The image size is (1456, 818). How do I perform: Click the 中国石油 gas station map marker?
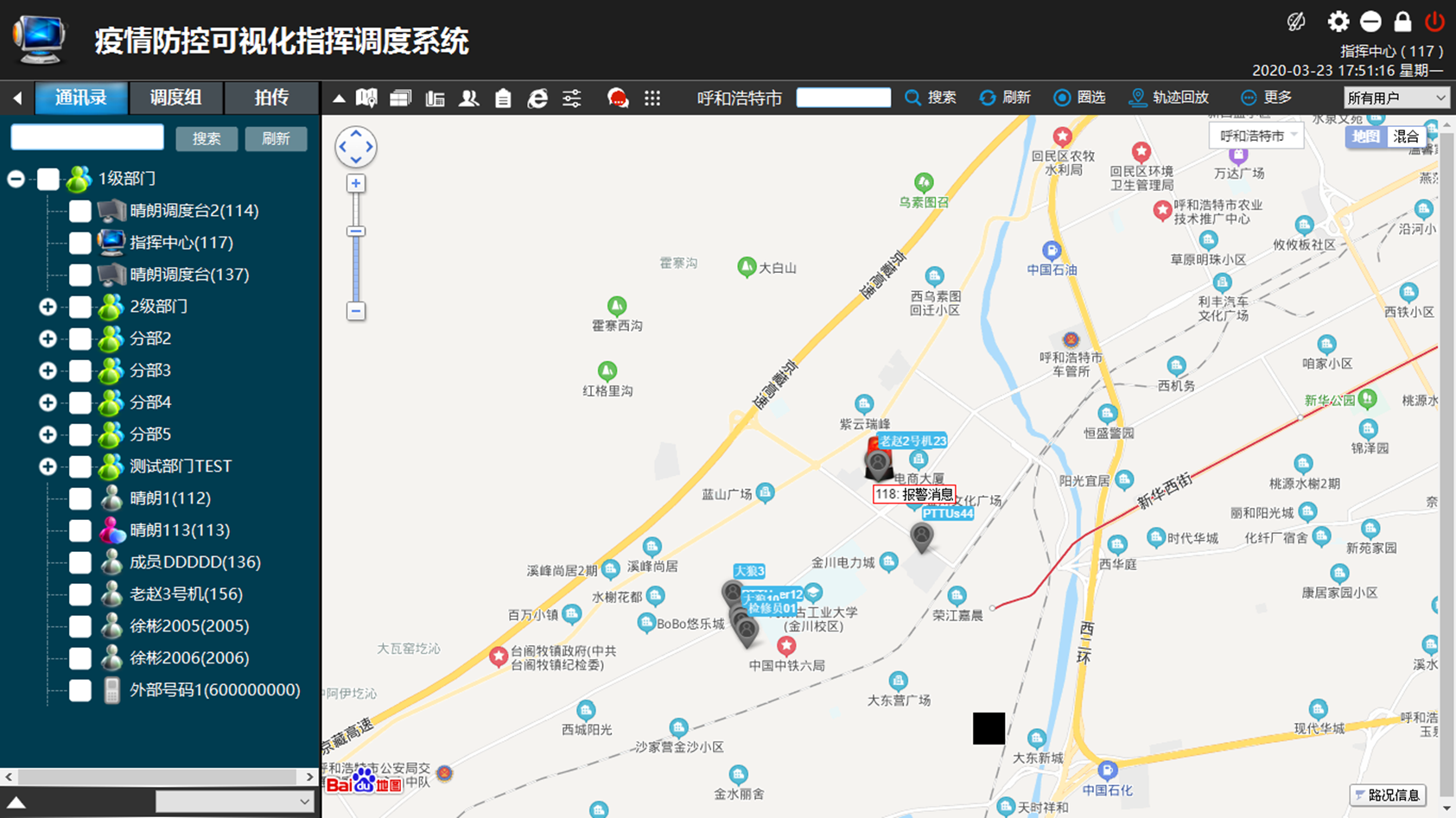click(x=1051, y=251)
